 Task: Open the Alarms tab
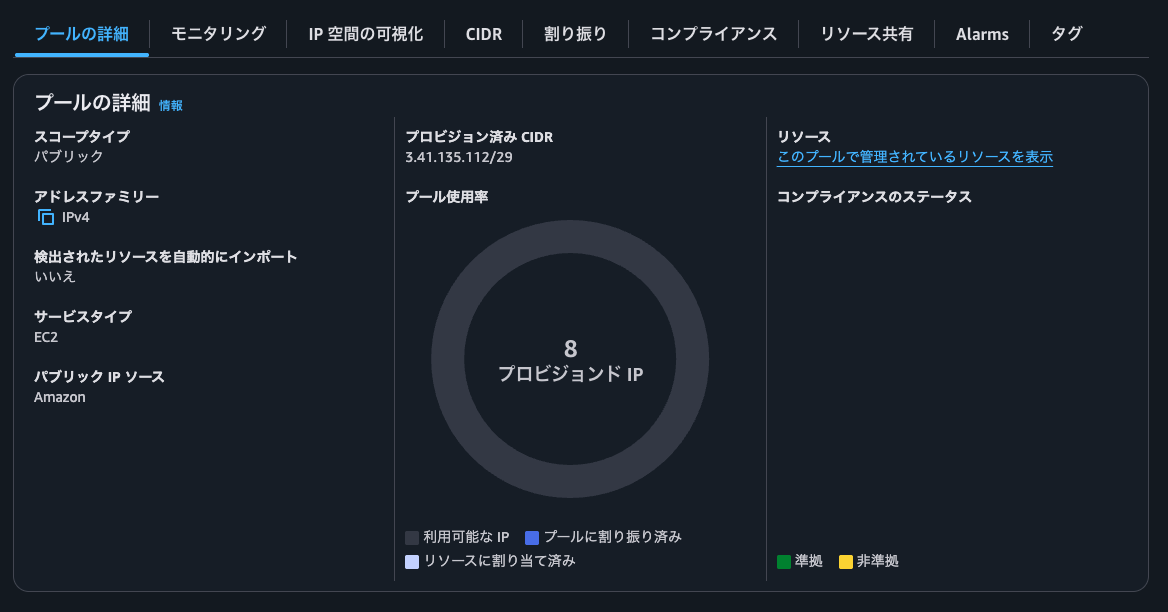coord(982,33)
